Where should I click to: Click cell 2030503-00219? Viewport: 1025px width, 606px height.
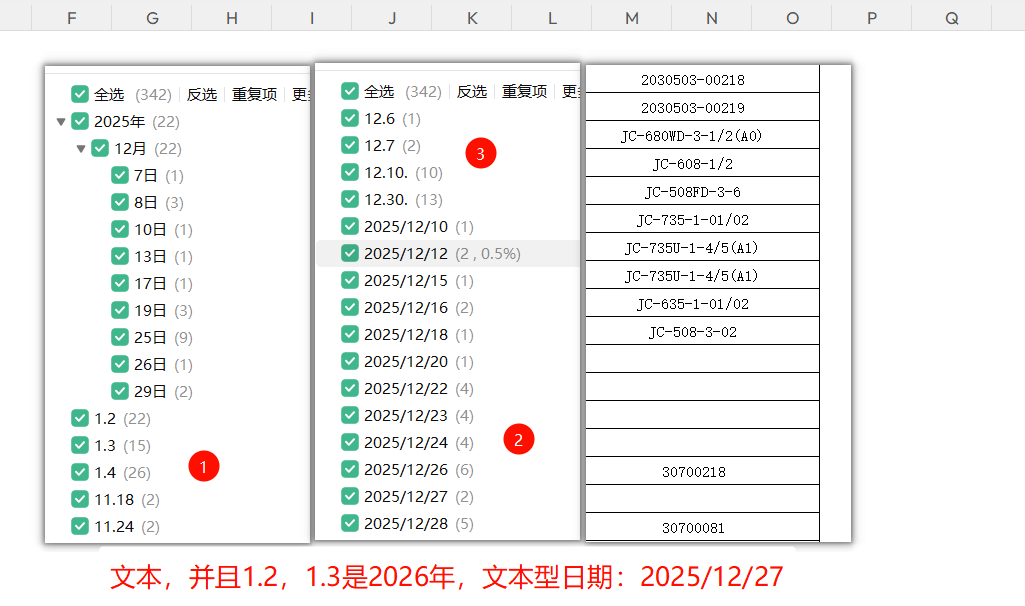[x=702, y=107]
